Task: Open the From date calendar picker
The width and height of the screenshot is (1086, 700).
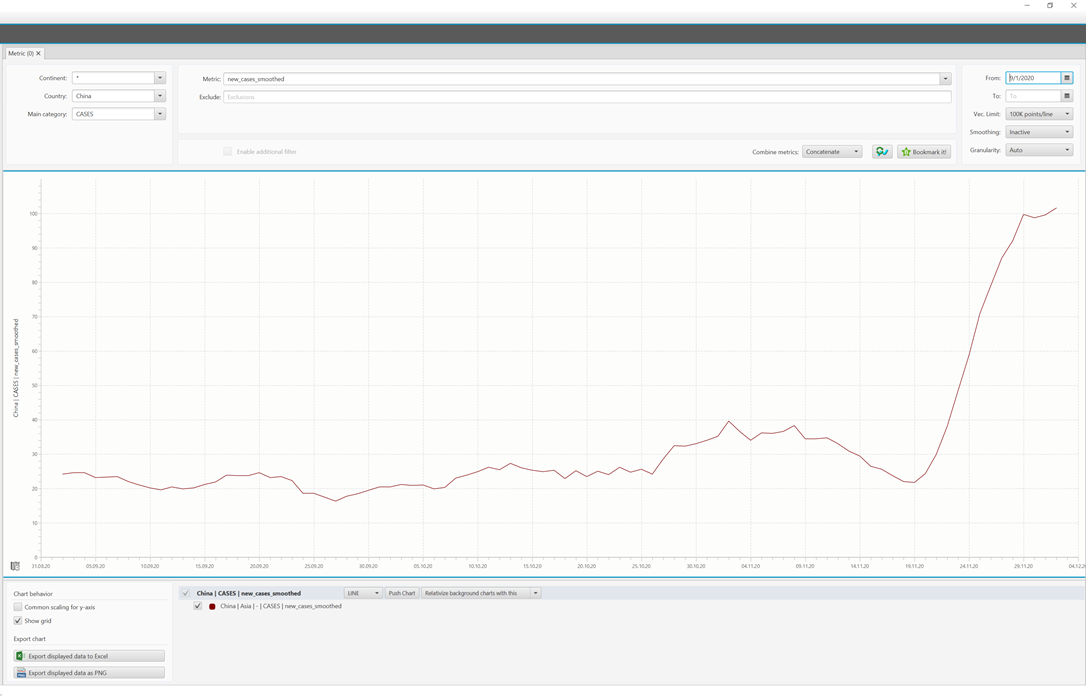Action: point(1067,78)
